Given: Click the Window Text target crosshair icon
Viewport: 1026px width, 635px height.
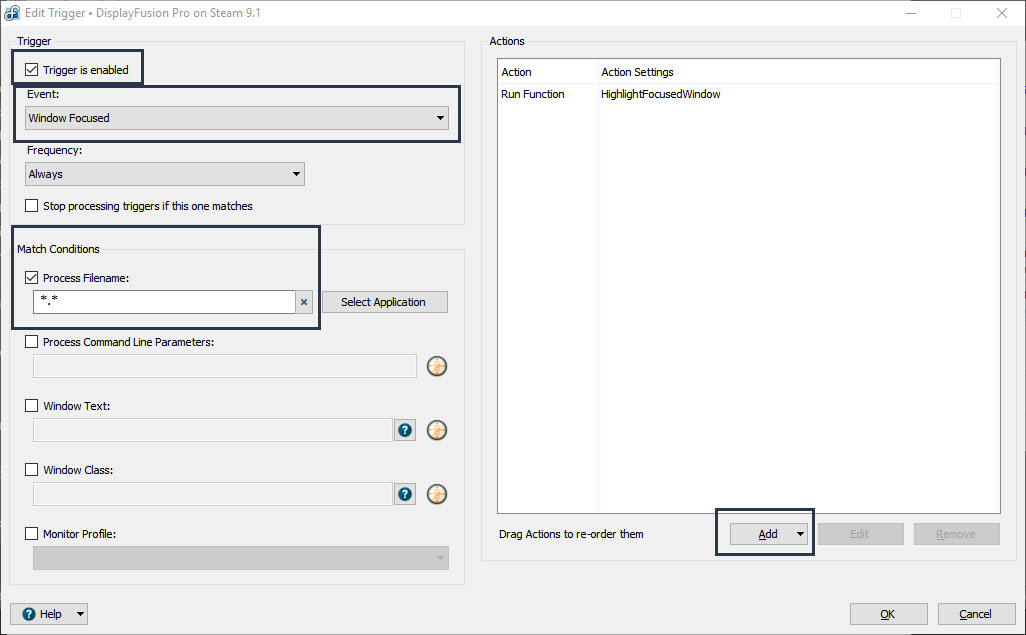Looking at the screenshot, I should point(437,430).
